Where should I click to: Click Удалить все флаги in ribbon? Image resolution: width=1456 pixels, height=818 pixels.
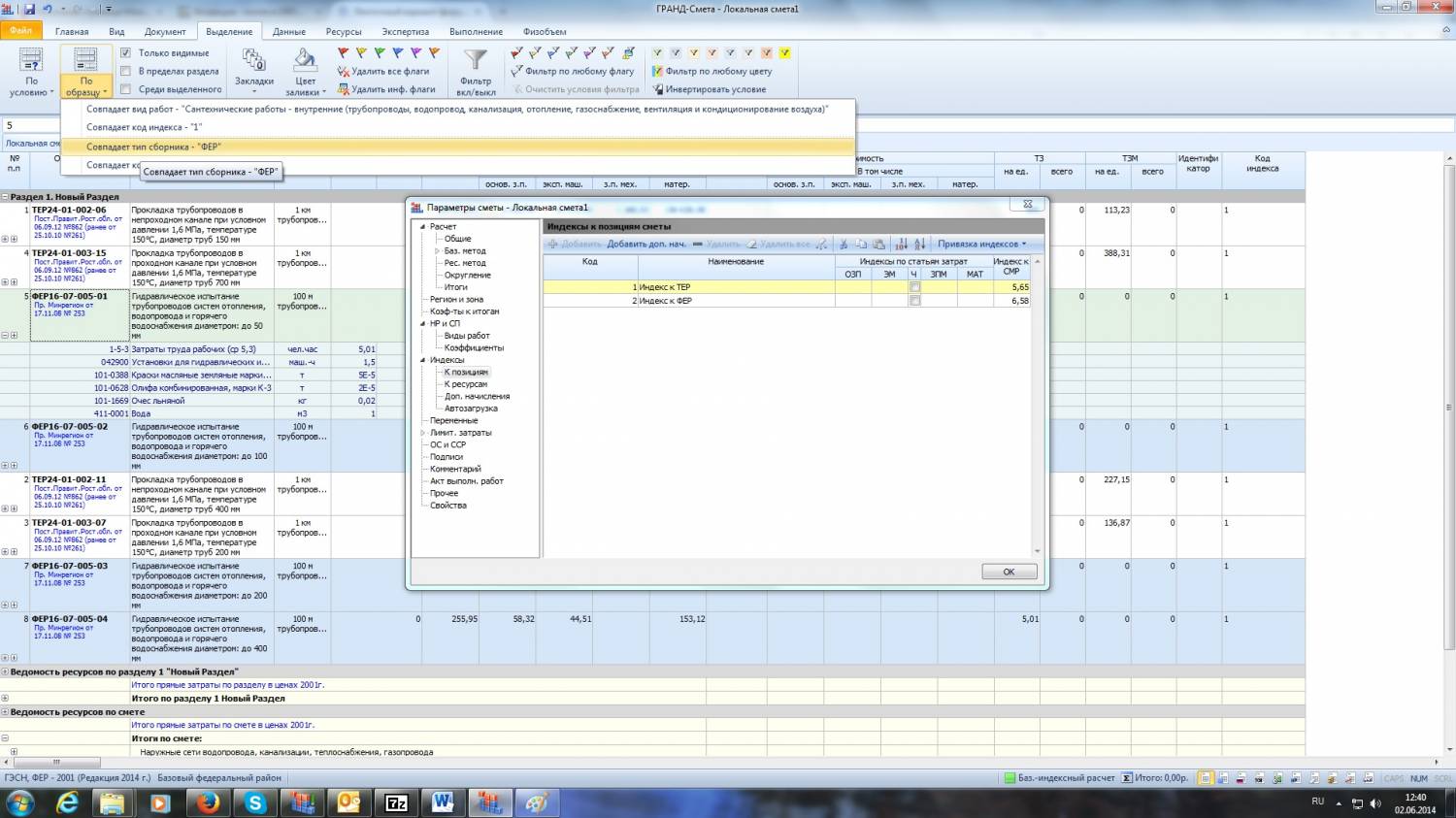pyautogui.click(x=389, y=71)
